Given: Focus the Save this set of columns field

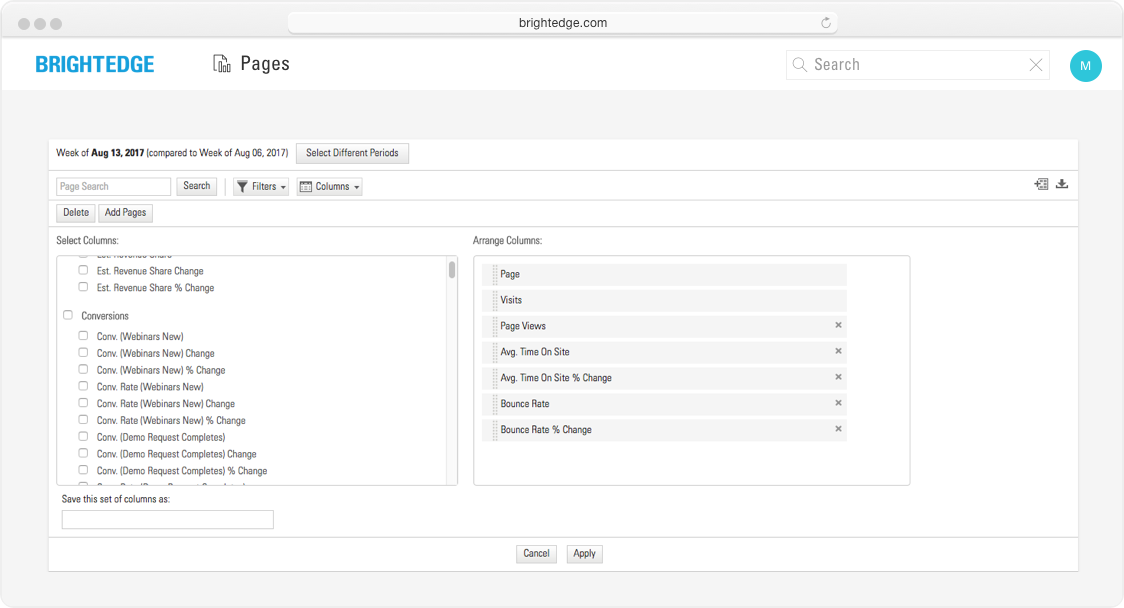Looking at the screenshot, I should (167, 519).
